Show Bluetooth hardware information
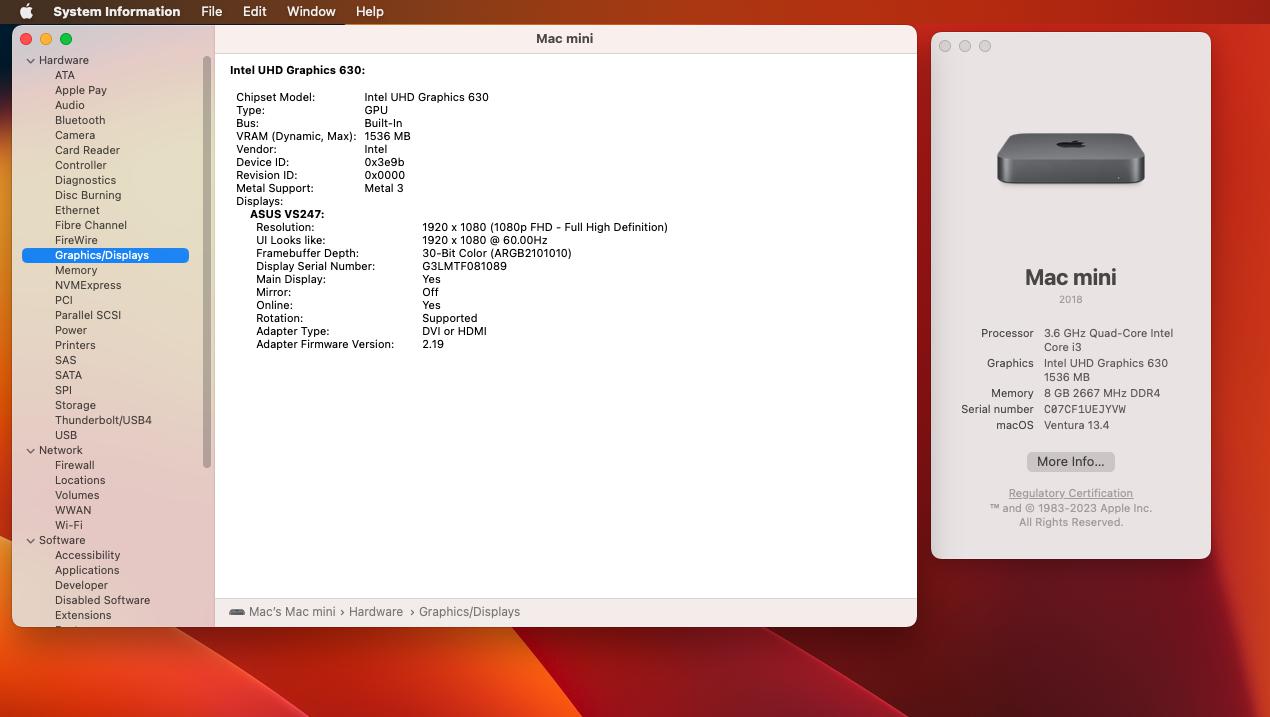This screenshot has width=1270, height=717. (x=80, y=120)
